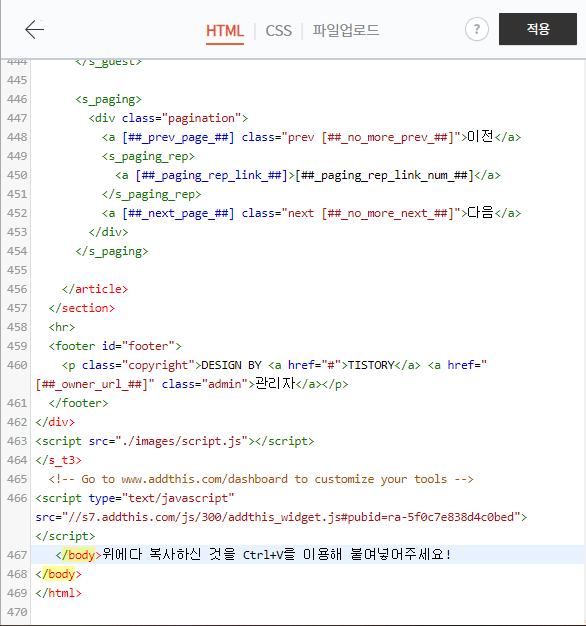The image size is (586, 626).
Task: Click the </div> tag on line 453
Action: (x=108, y=232)
